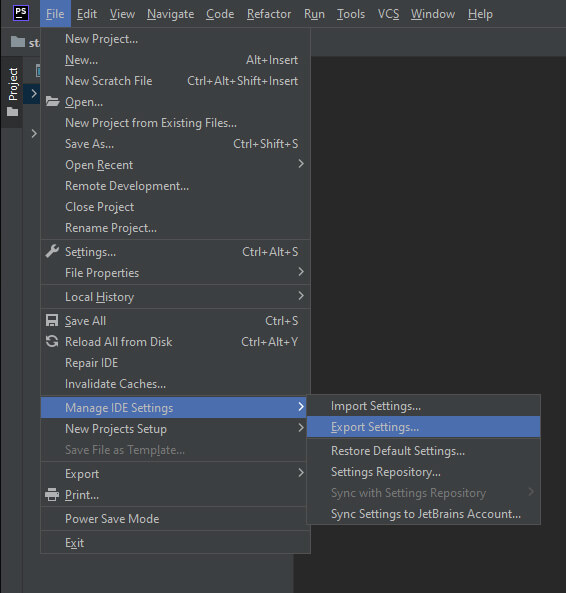Select New Scratch File
Viewport: 566px width, 593px height.
pos(175,81)
